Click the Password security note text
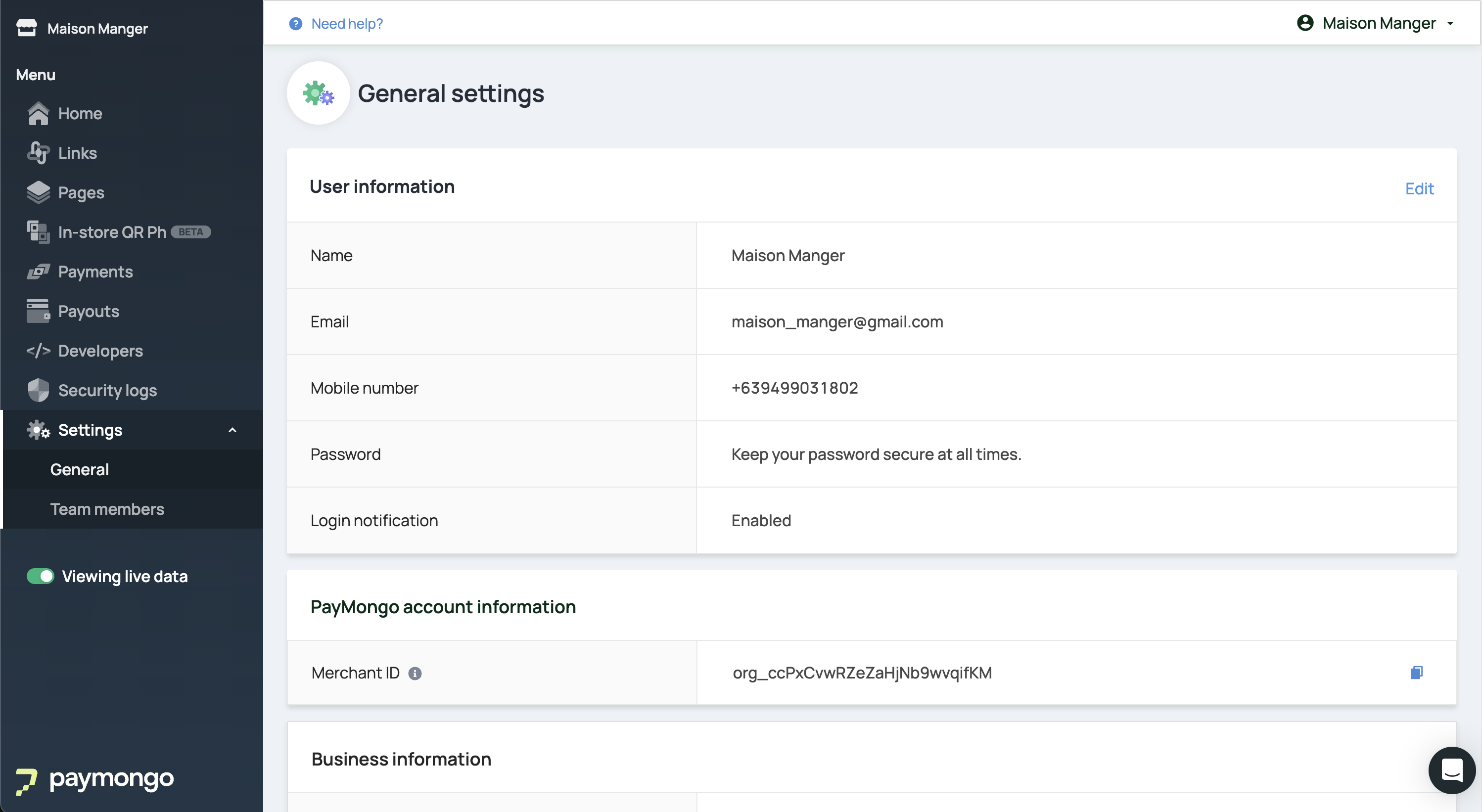The image size is (1482, 812). (x=876, y=454)
